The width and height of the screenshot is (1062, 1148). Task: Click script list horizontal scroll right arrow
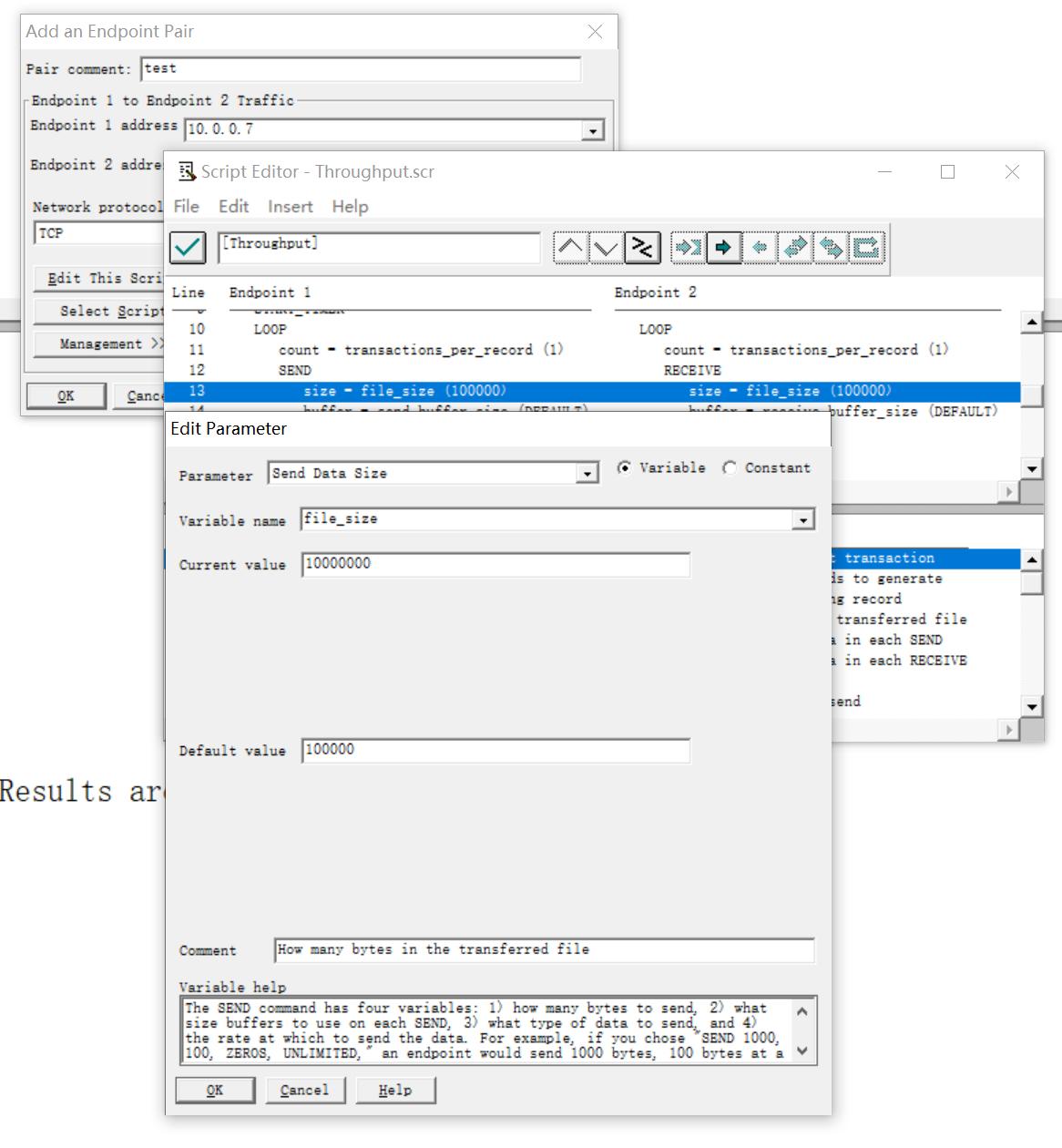1008,491
